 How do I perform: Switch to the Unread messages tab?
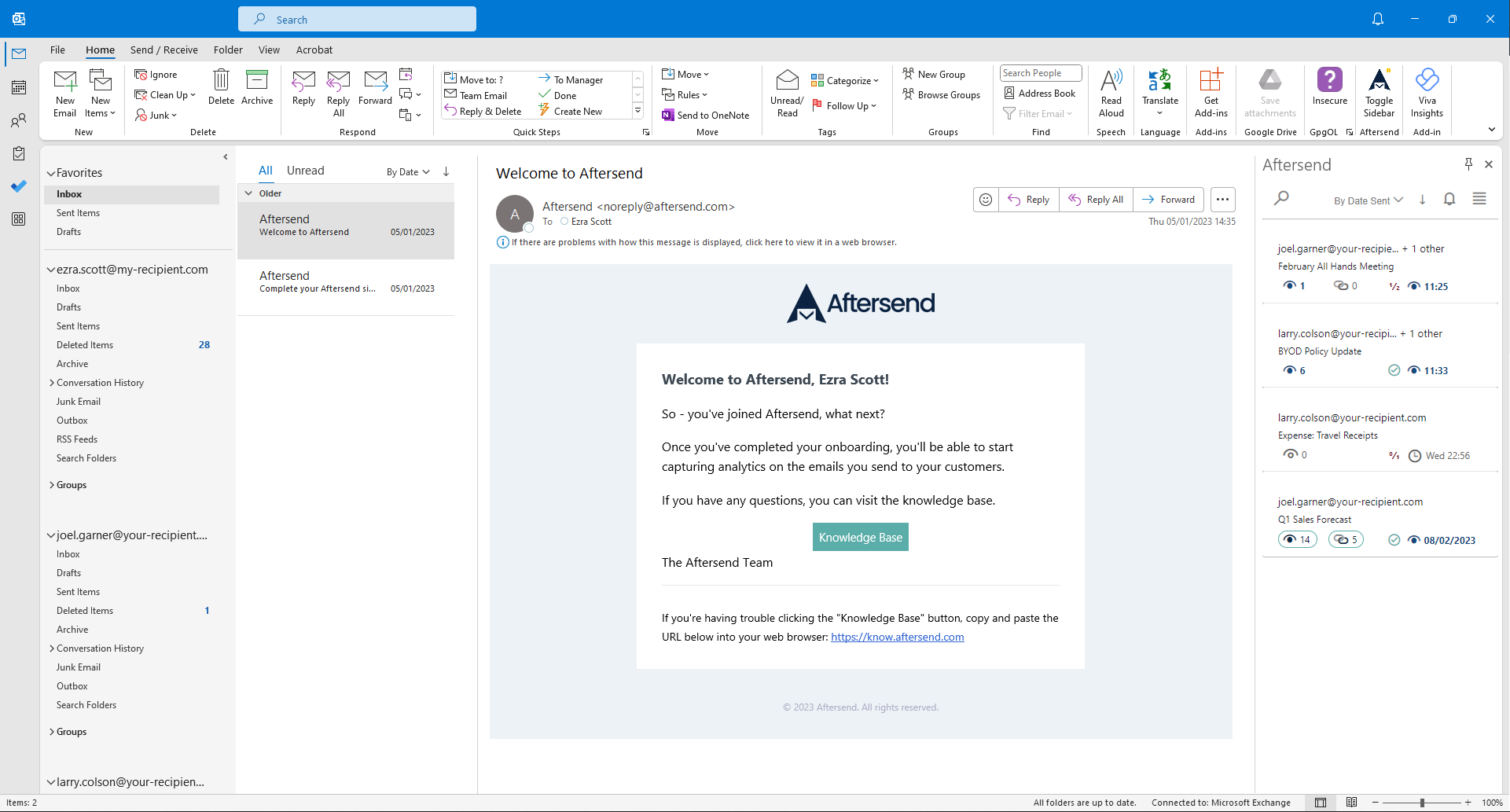(305, 171)
